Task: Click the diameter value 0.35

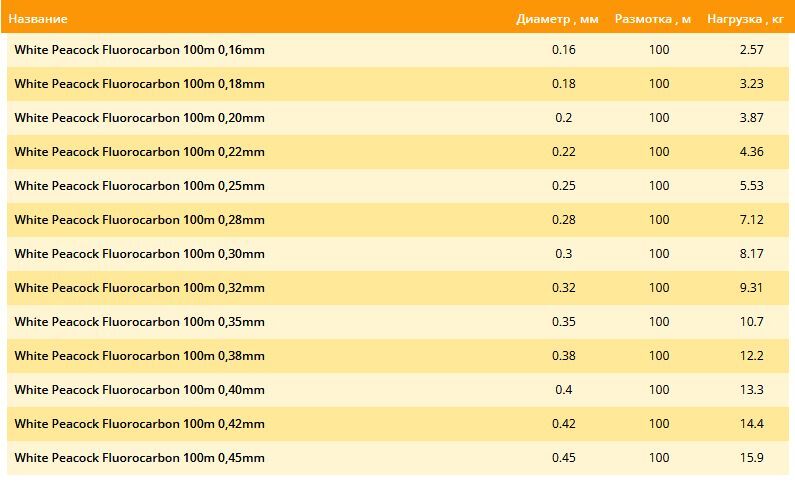Action: click(564, 321)
